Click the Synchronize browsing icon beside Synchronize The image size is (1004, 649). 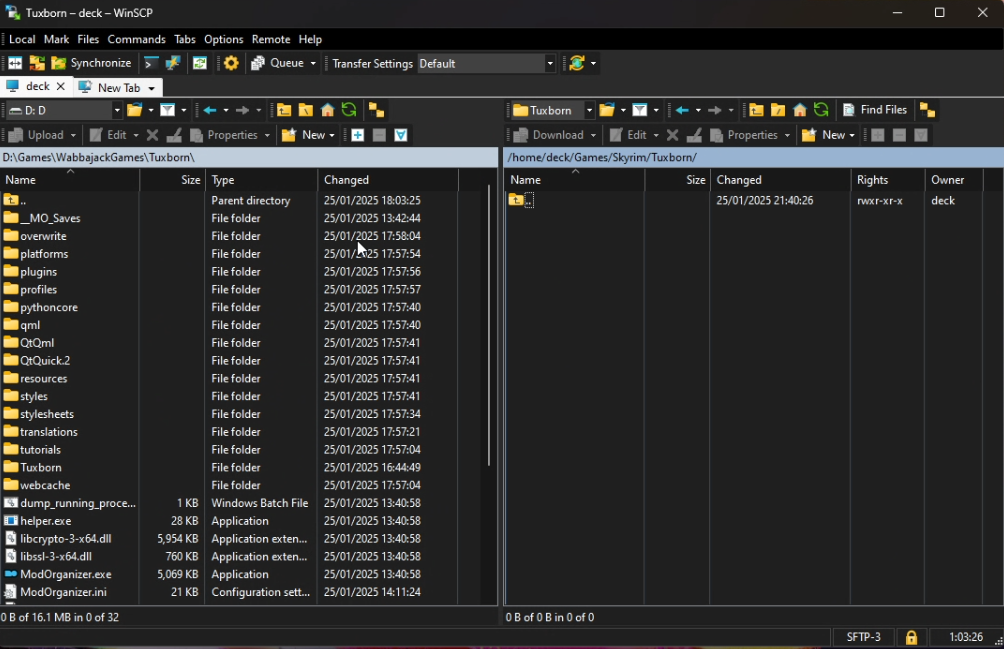pos(37,63)
